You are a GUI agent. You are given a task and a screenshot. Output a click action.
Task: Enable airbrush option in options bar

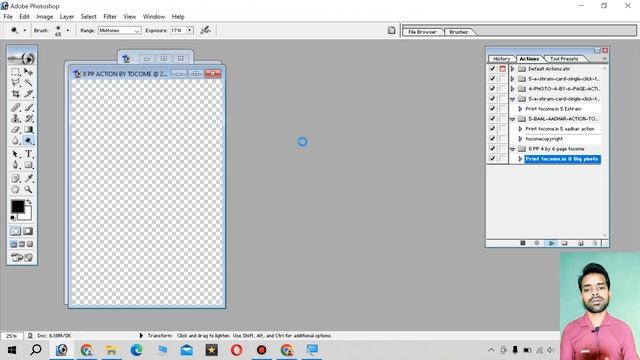[205, 30]
